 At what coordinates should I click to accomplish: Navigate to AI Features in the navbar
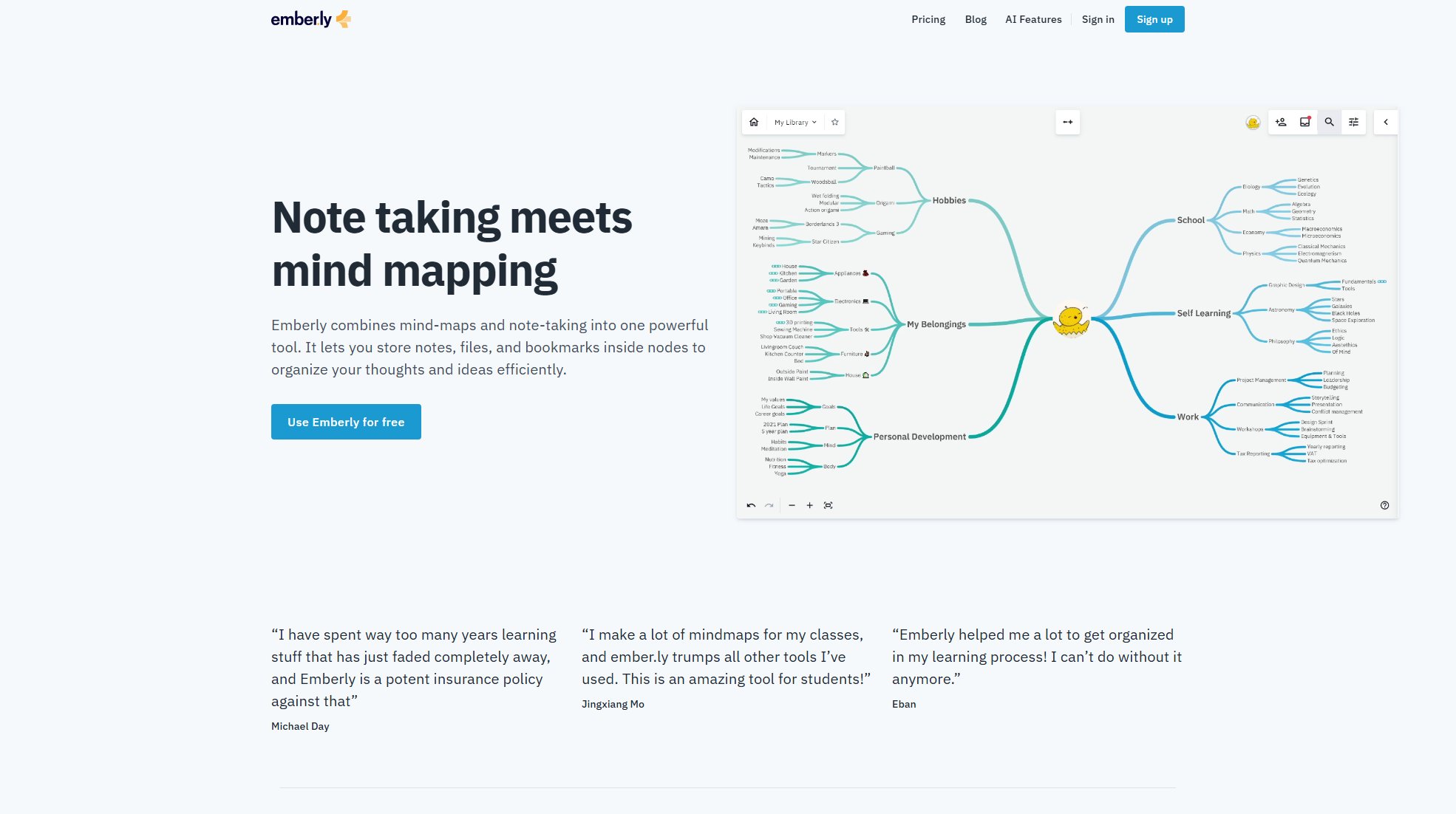point(1033,19)
